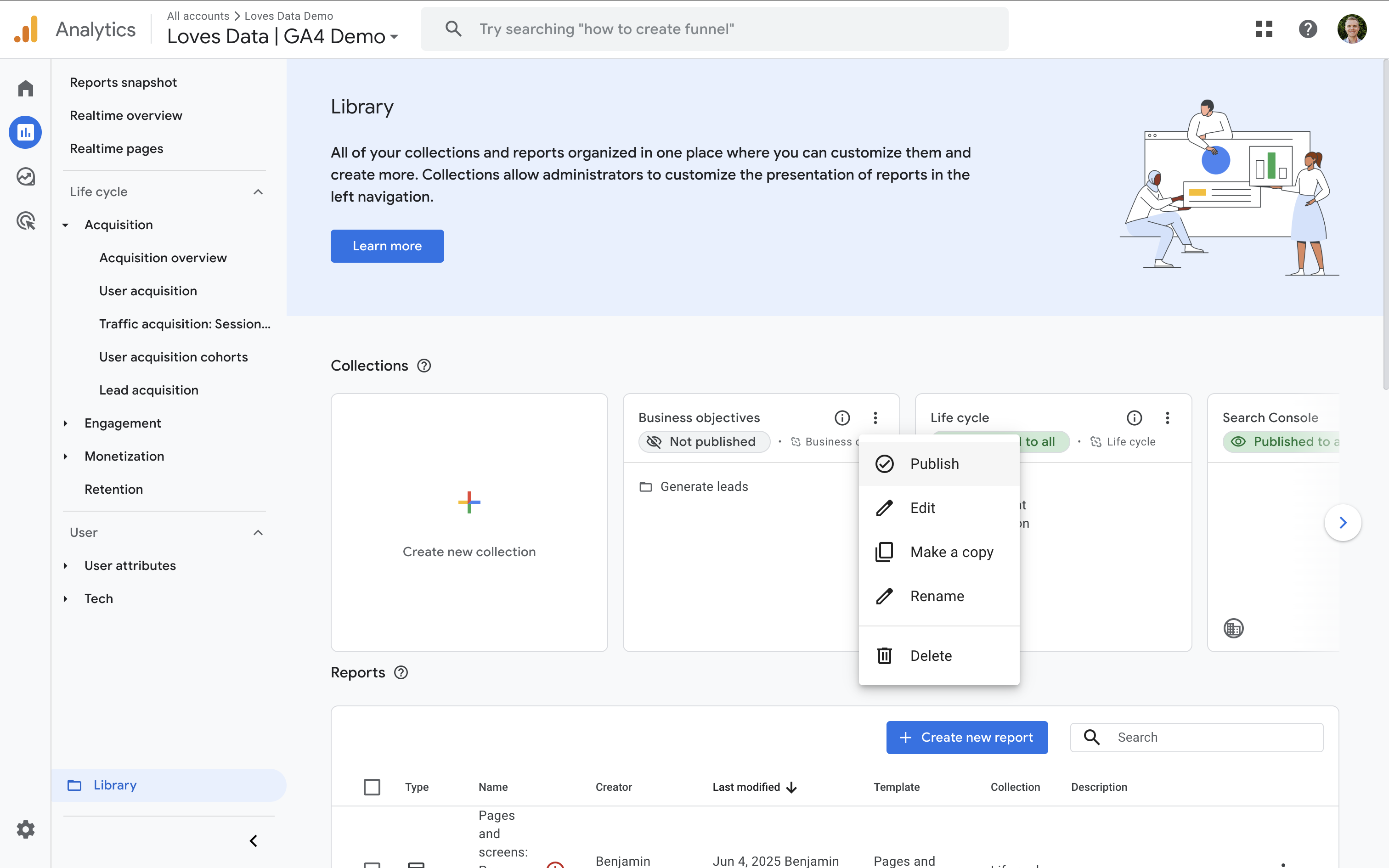Viewport: 1389px width, 868px height.
Task: Open the Admin gear icon
Action: click(x=25, y=829)
